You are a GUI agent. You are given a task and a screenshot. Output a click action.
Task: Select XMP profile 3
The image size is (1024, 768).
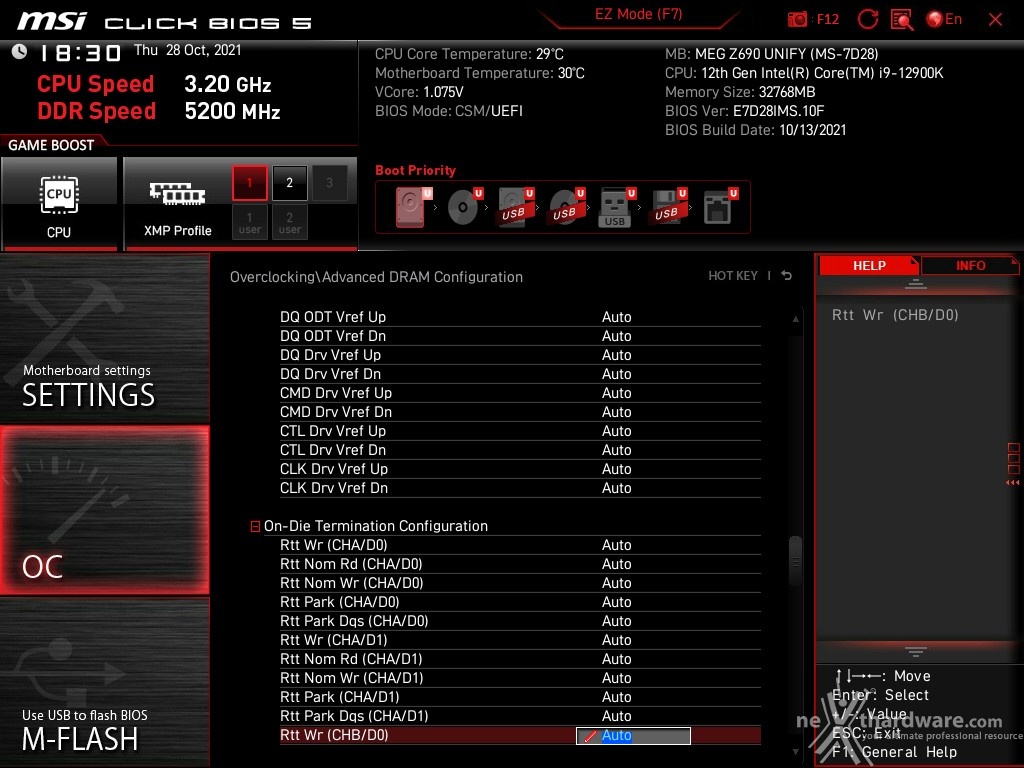coord(329,183)
